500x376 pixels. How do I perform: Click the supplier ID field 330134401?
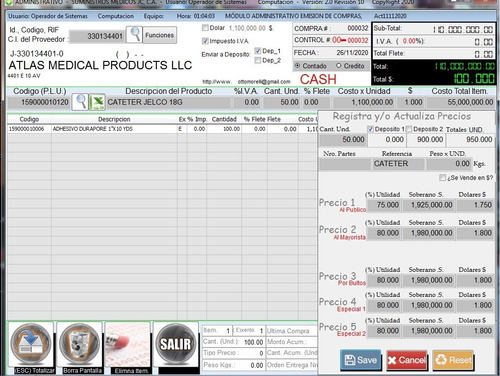(x=97, y=36)
